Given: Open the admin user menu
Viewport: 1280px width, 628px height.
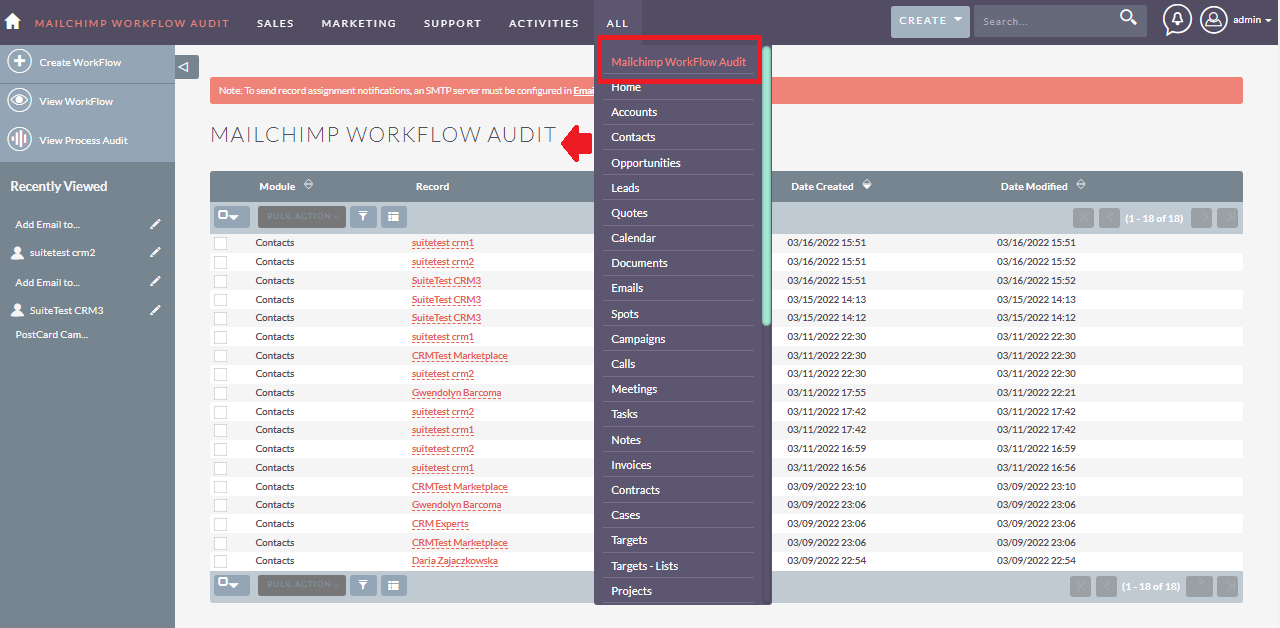Looking at the screenshot, I should [x=1252, y=20].
